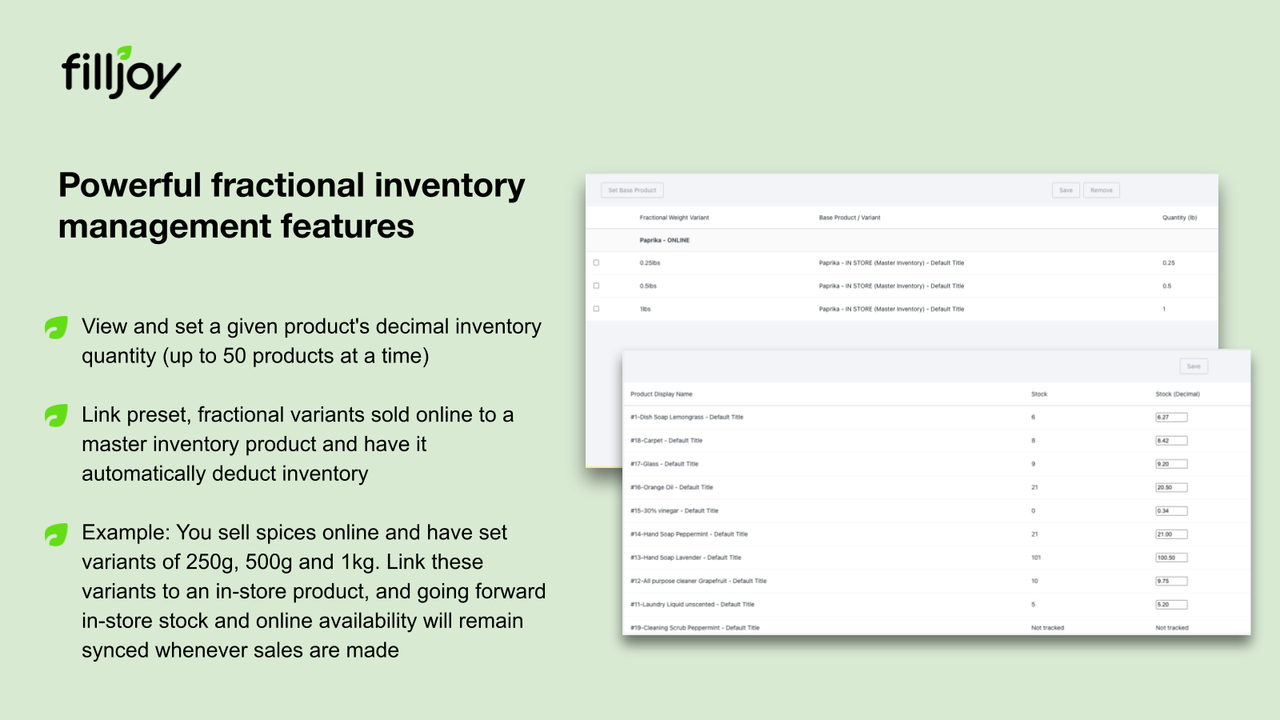
Task: Click Save on the decimal stock panel
Action: click(1193, 366)
